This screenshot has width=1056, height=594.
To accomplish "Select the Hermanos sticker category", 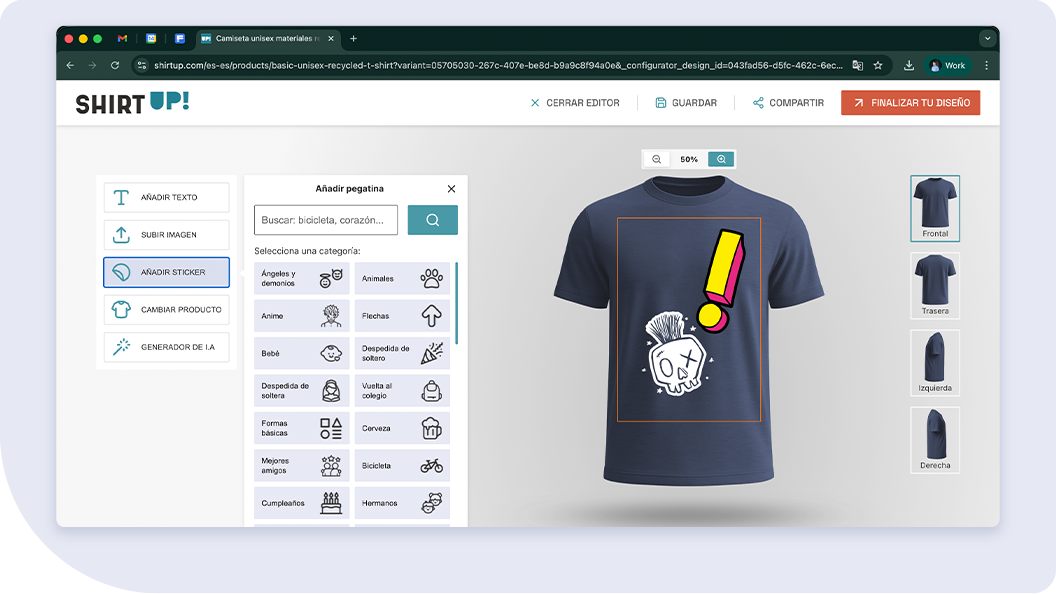I will pos(402,503).
